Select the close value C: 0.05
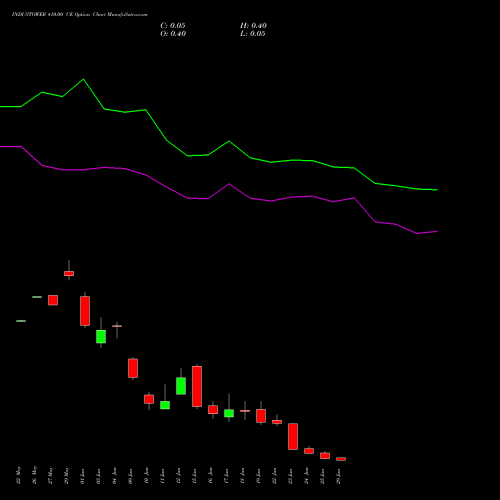Screen dimensions: 500x500 pyautogui.click(x=173, y=26)
